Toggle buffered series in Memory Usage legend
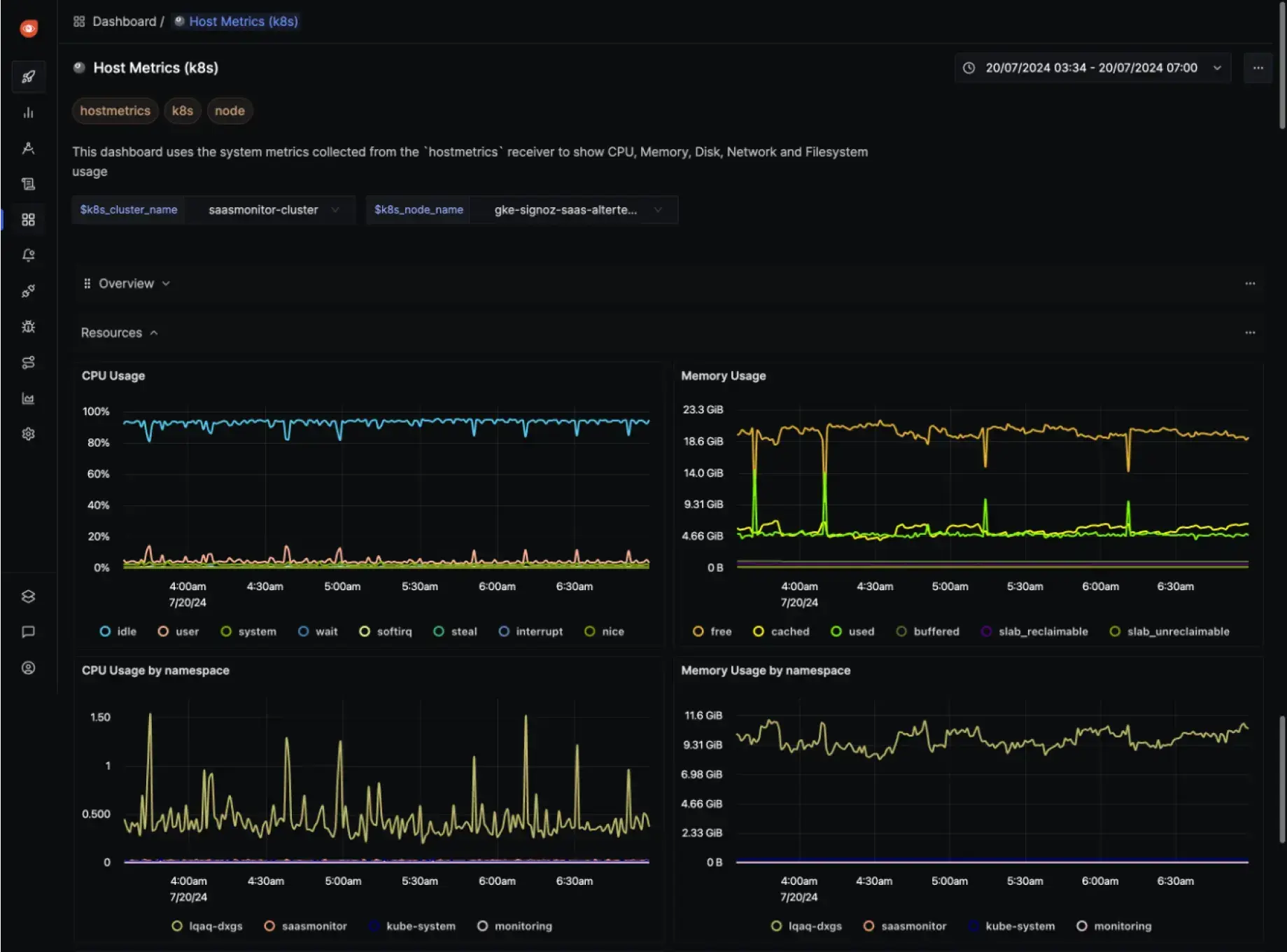The image size is (1287, 952). pyautogui.click(x=928, y=631)
